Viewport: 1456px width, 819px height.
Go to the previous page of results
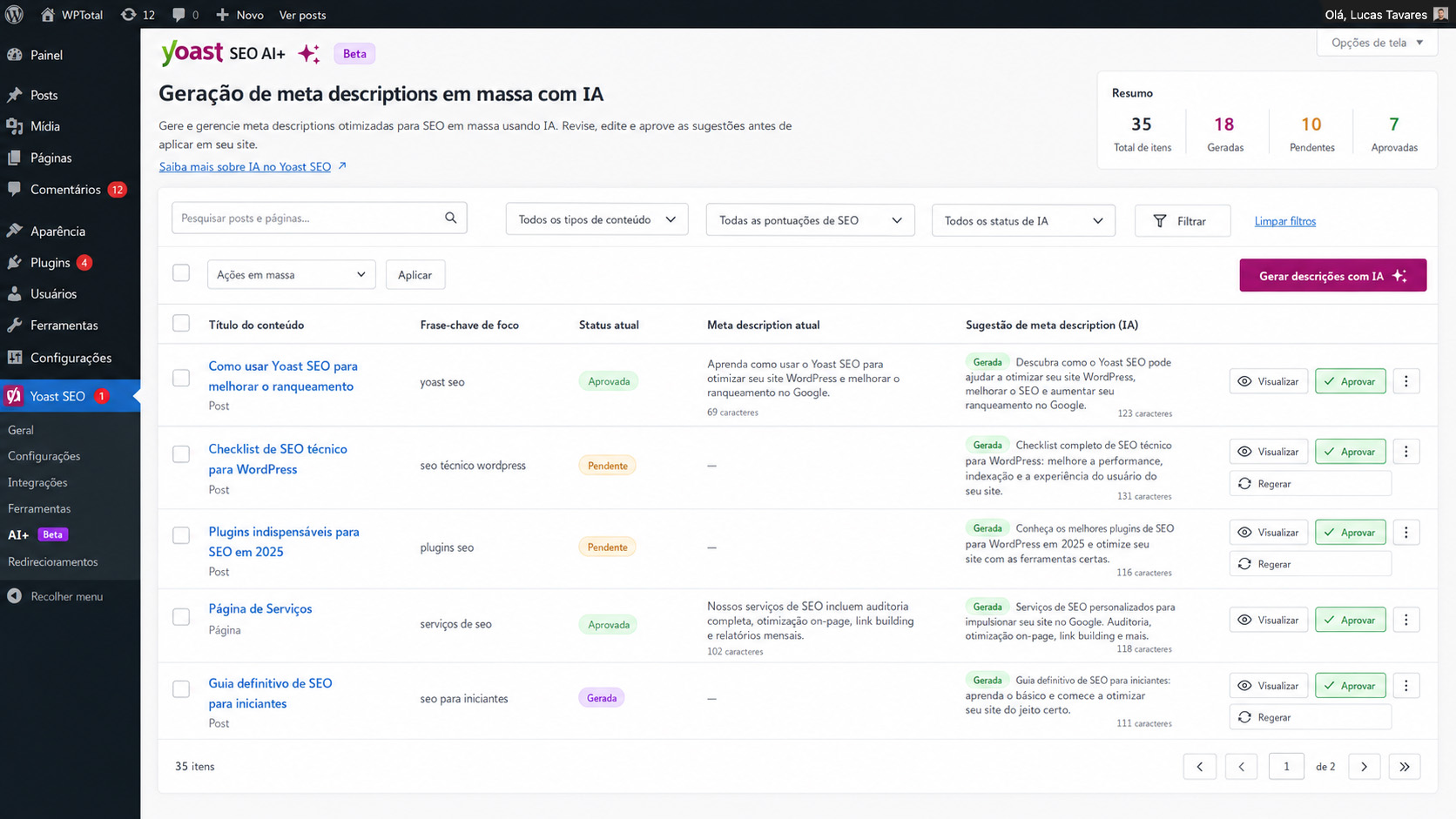tap(1242, 767)
